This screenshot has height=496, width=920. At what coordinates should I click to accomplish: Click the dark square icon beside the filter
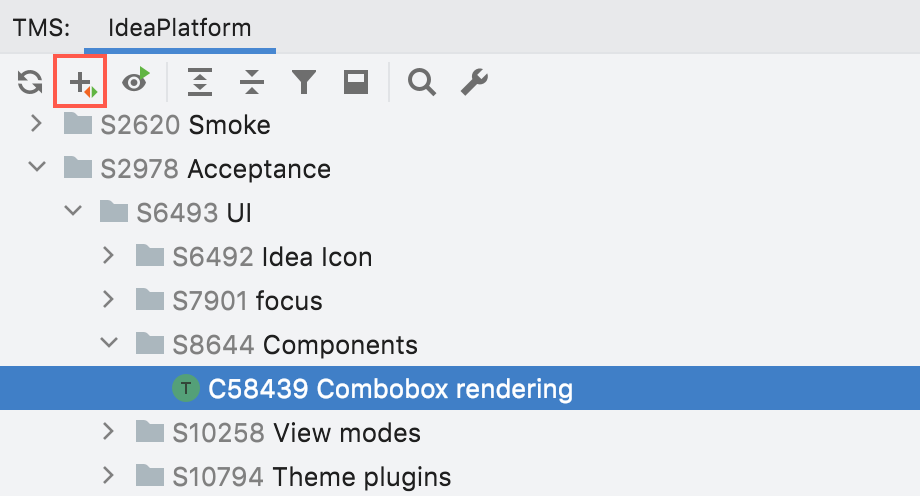(x=355, y=84)
